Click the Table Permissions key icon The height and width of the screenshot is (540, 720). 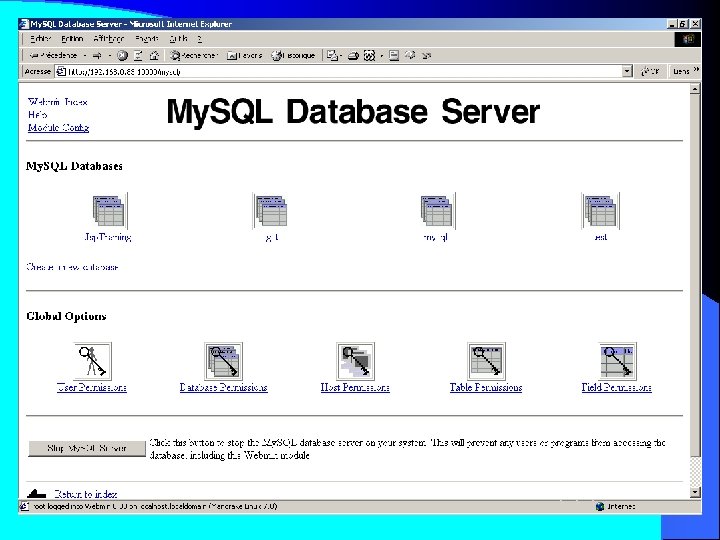pos(486,361)
